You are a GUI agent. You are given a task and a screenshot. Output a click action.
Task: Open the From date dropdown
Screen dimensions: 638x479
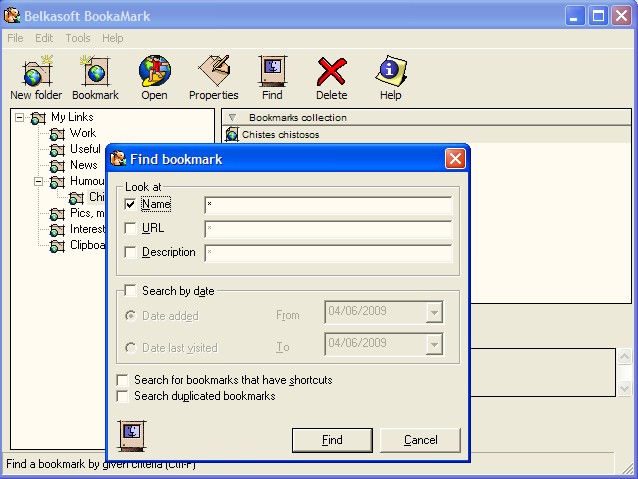point(434,312)
